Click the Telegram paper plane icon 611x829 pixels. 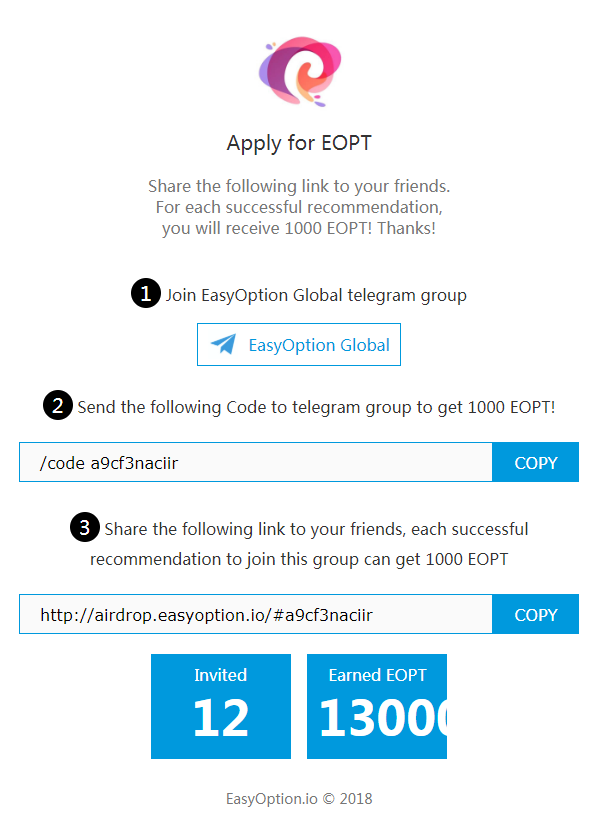click(x=224, y=344)
